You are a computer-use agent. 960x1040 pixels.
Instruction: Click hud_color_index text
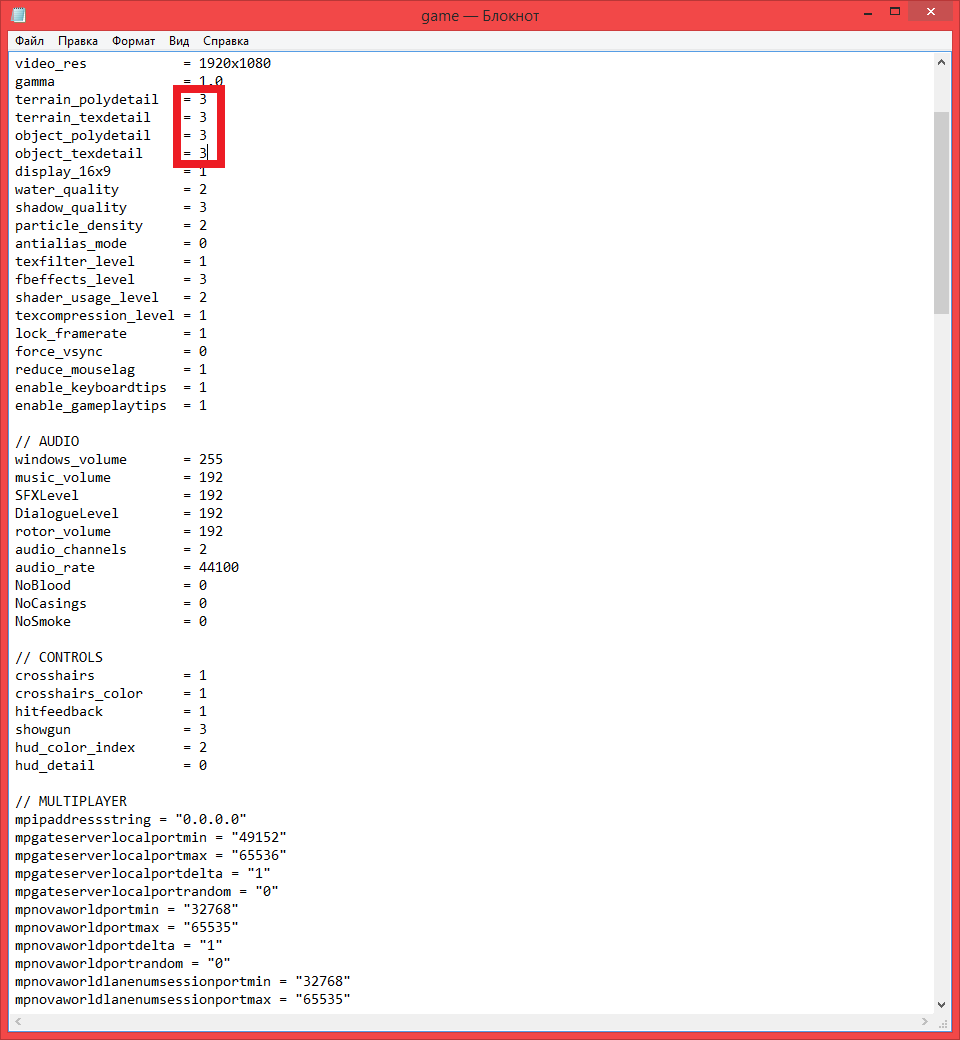click(75, 748)
